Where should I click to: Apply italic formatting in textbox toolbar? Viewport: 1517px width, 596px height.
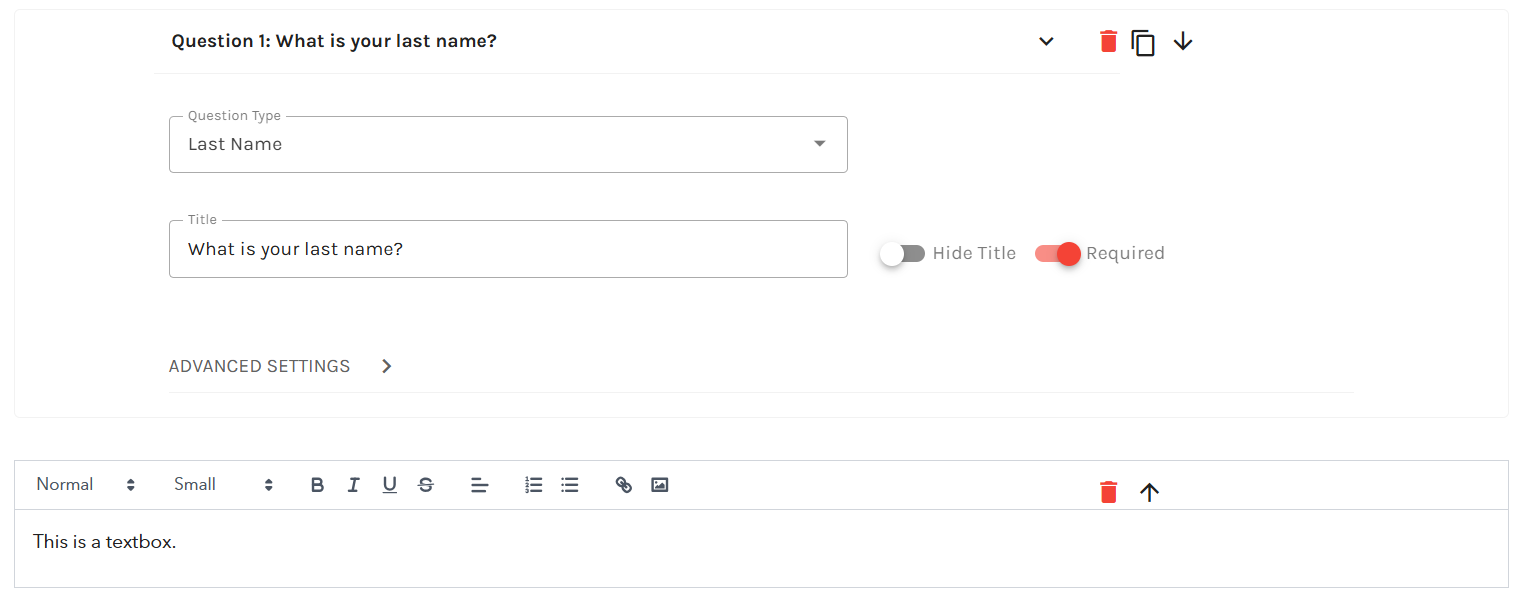coord(353,485)
